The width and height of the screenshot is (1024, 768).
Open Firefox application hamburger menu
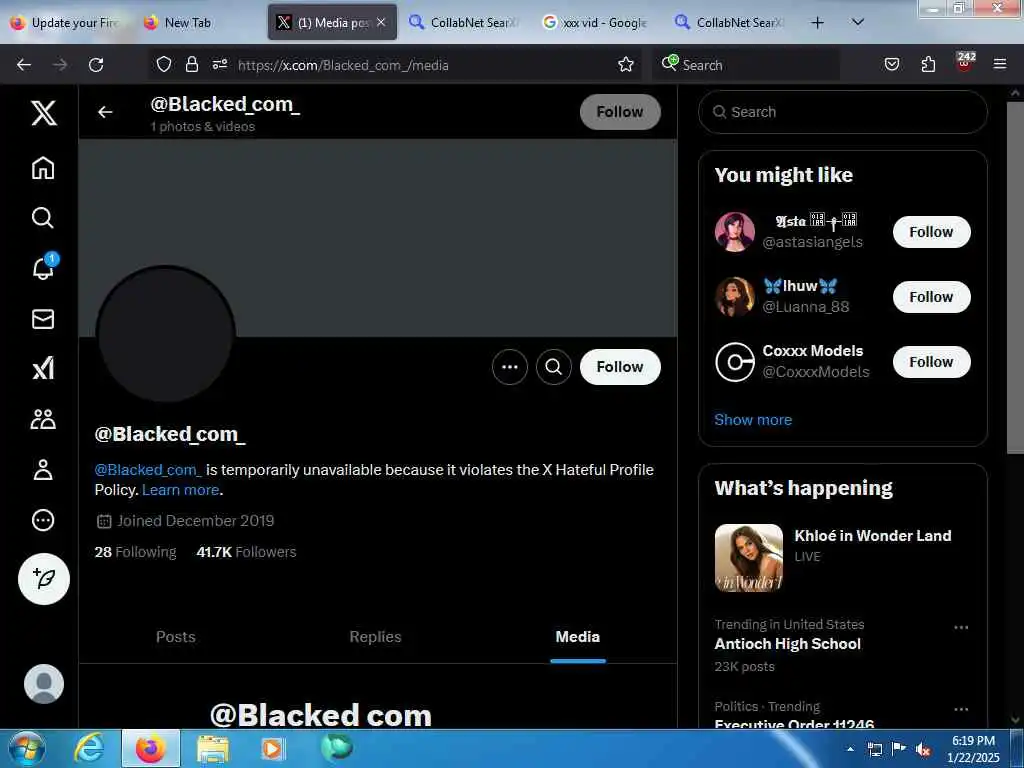(1000, 64)
